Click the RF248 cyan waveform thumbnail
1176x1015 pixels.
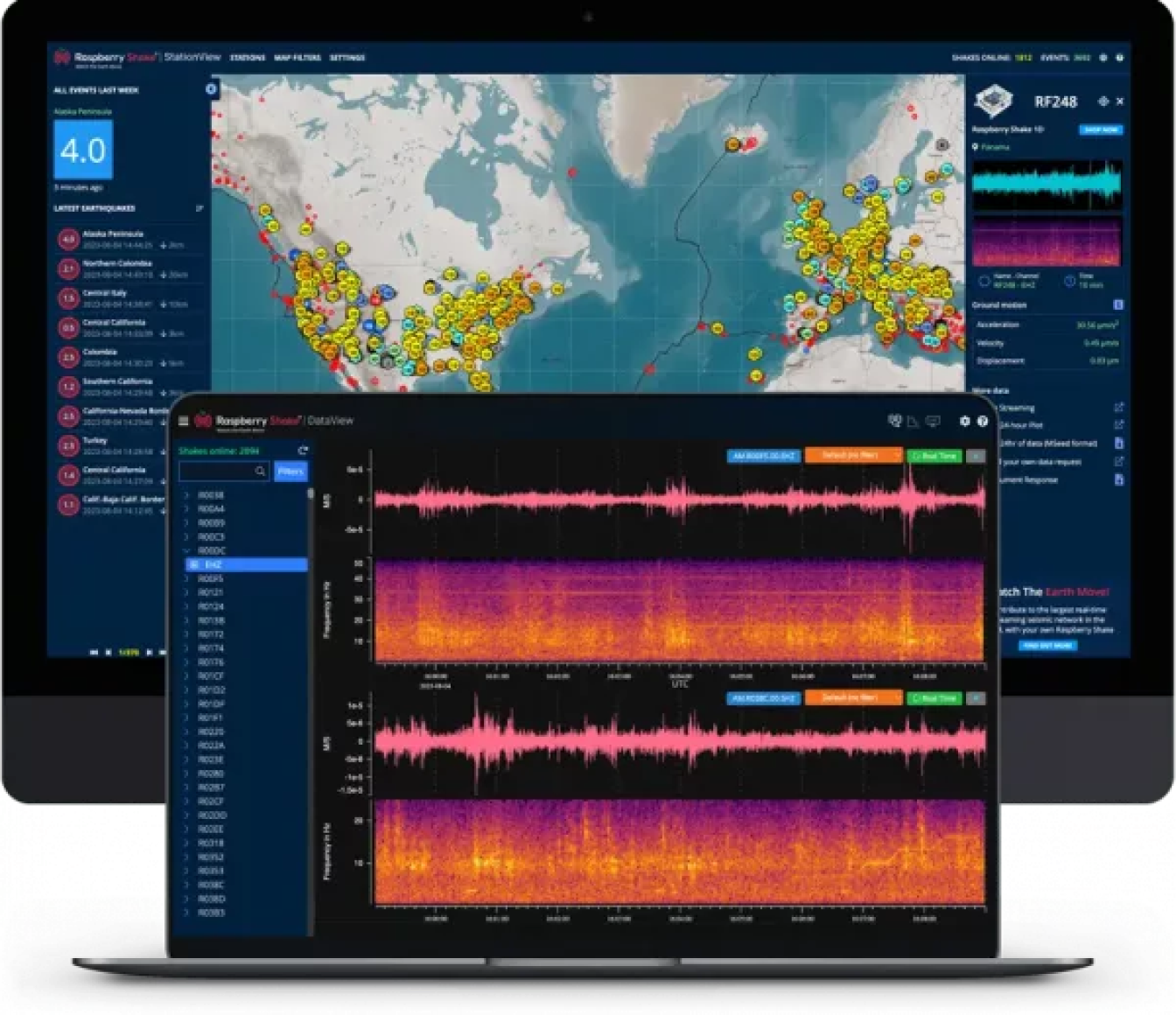point(1046,185)
